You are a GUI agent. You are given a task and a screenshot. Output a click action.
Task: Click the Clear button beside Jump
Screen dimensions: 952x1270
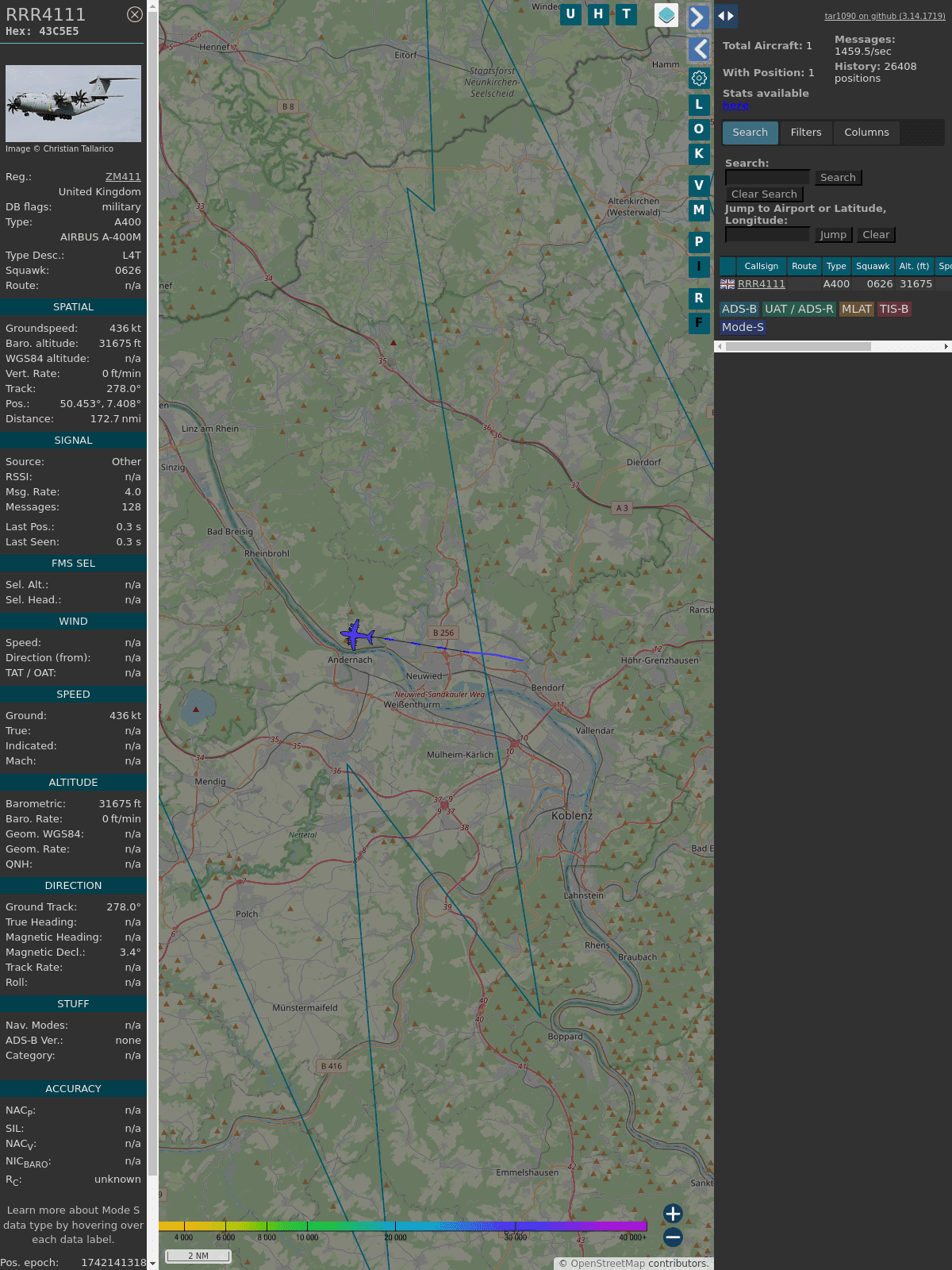pyautogui.click(x=876, y=235)
